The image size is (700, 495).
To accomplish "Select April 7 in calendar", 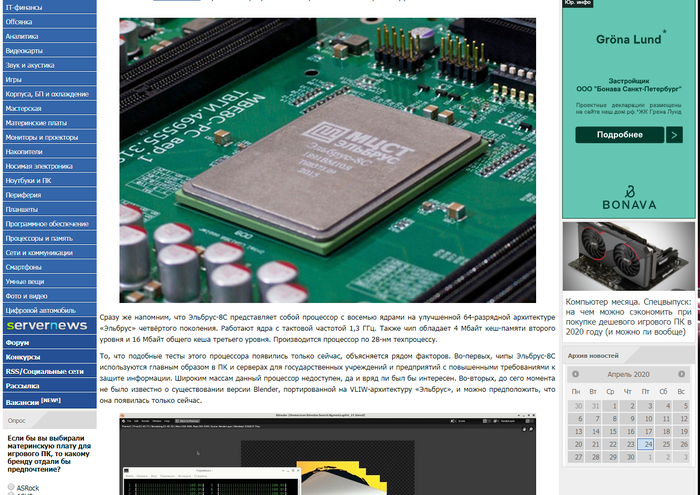I will click(593, 419).
